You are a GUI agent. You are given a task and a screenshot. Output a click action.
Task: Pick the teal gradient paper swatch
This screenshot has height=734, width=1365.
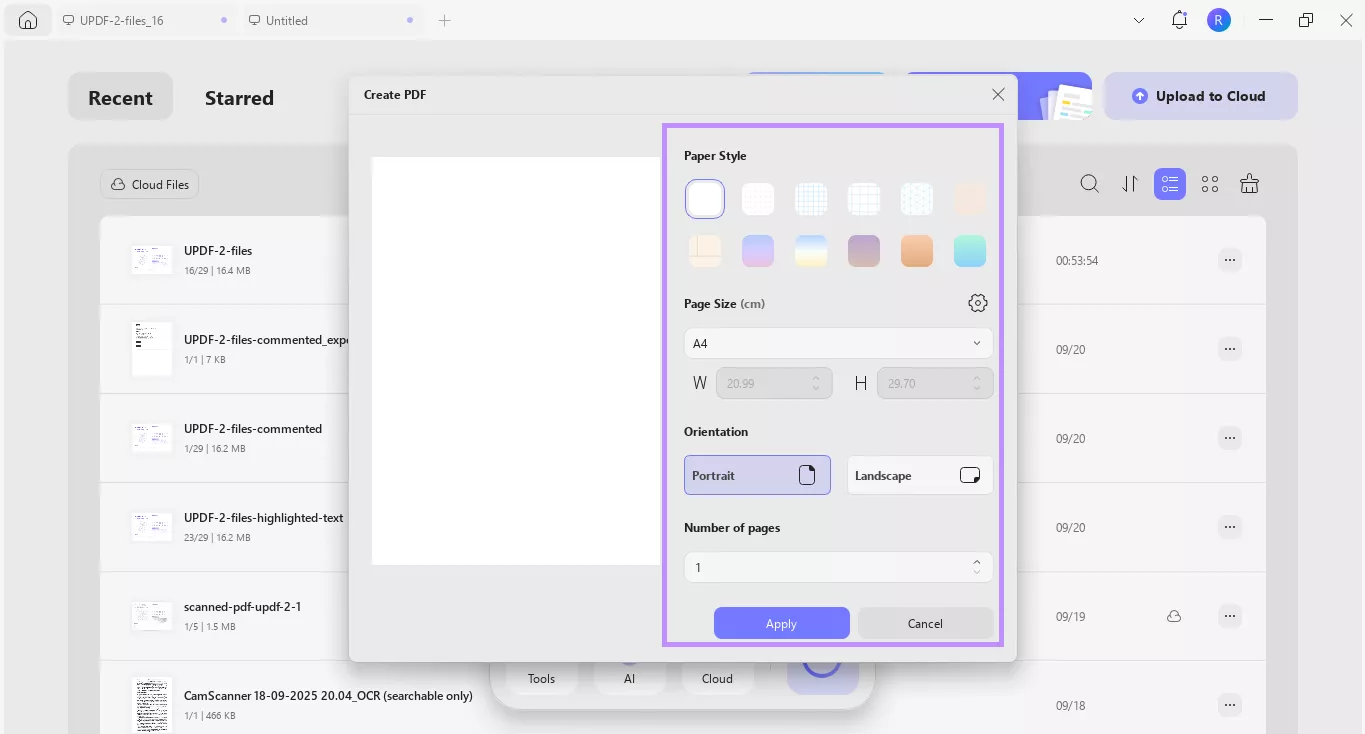coord(970,250)
